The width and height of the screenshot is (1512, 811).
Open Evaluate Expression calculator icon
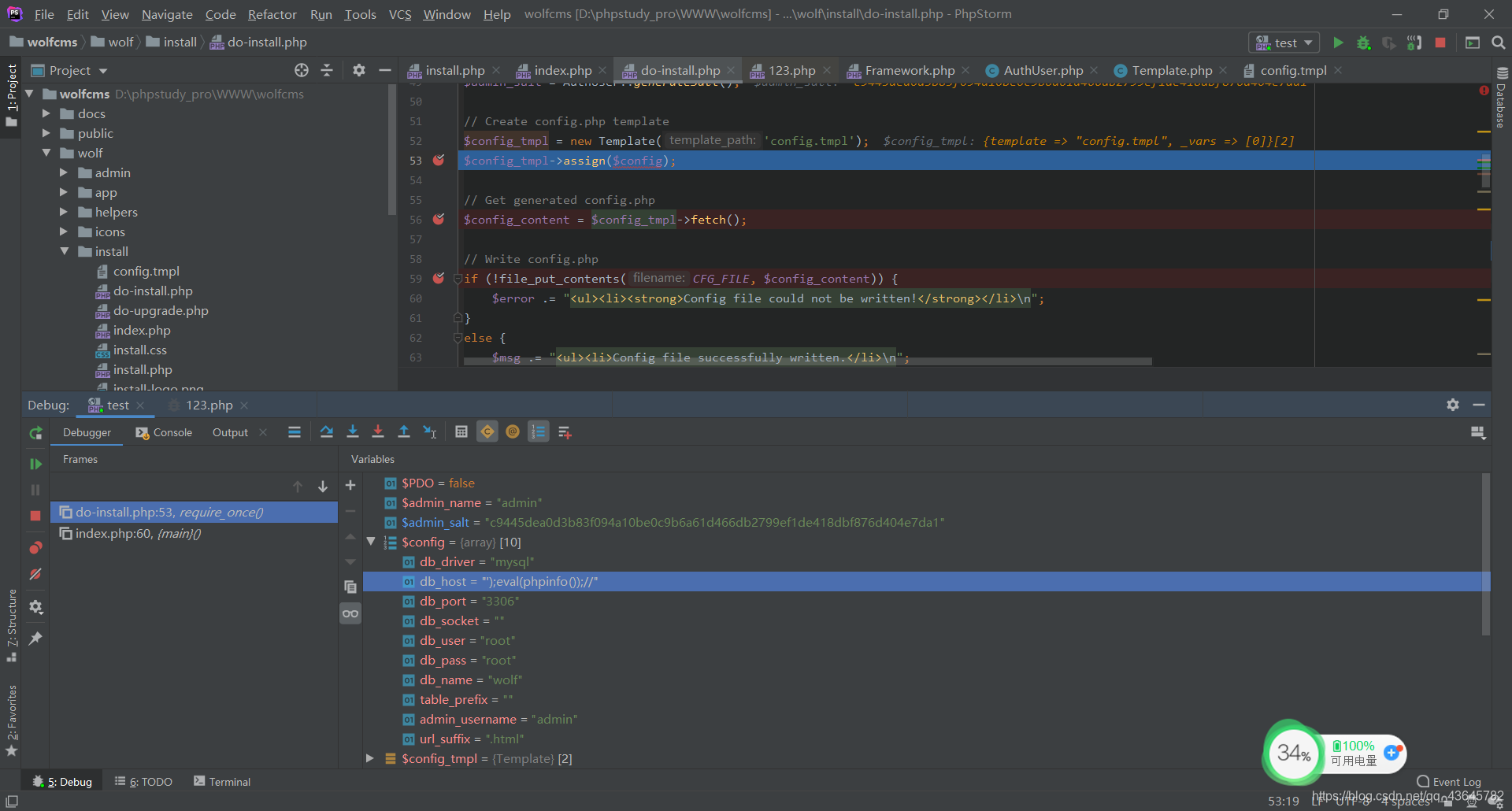point(461,431)
